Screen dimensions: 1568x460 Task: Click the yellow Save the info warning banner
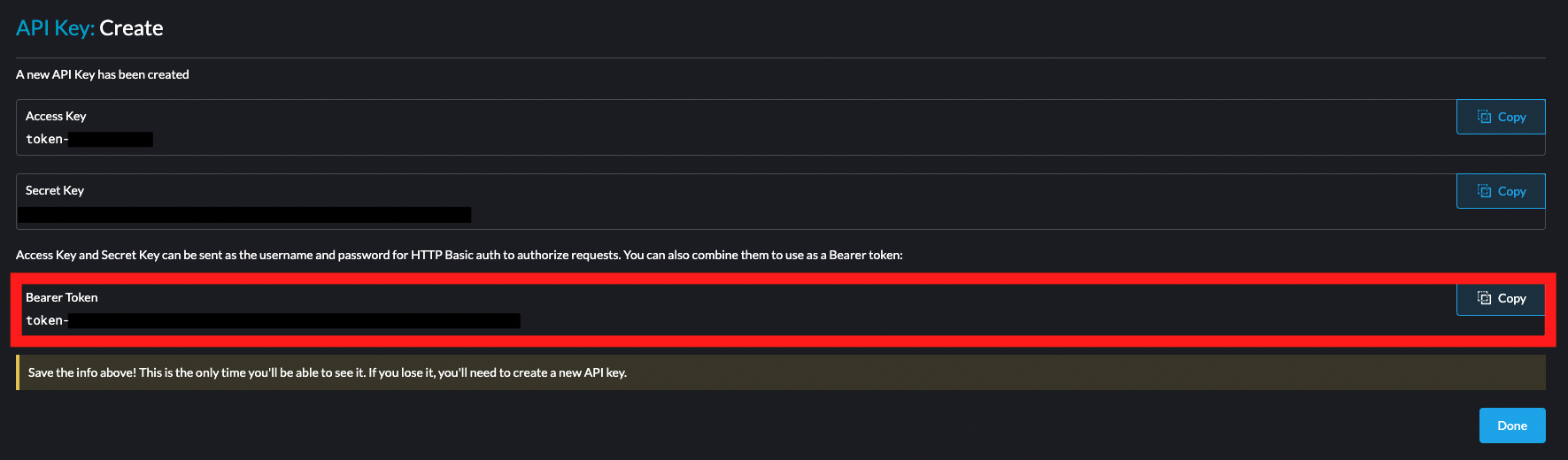click(x=781, y=372)
